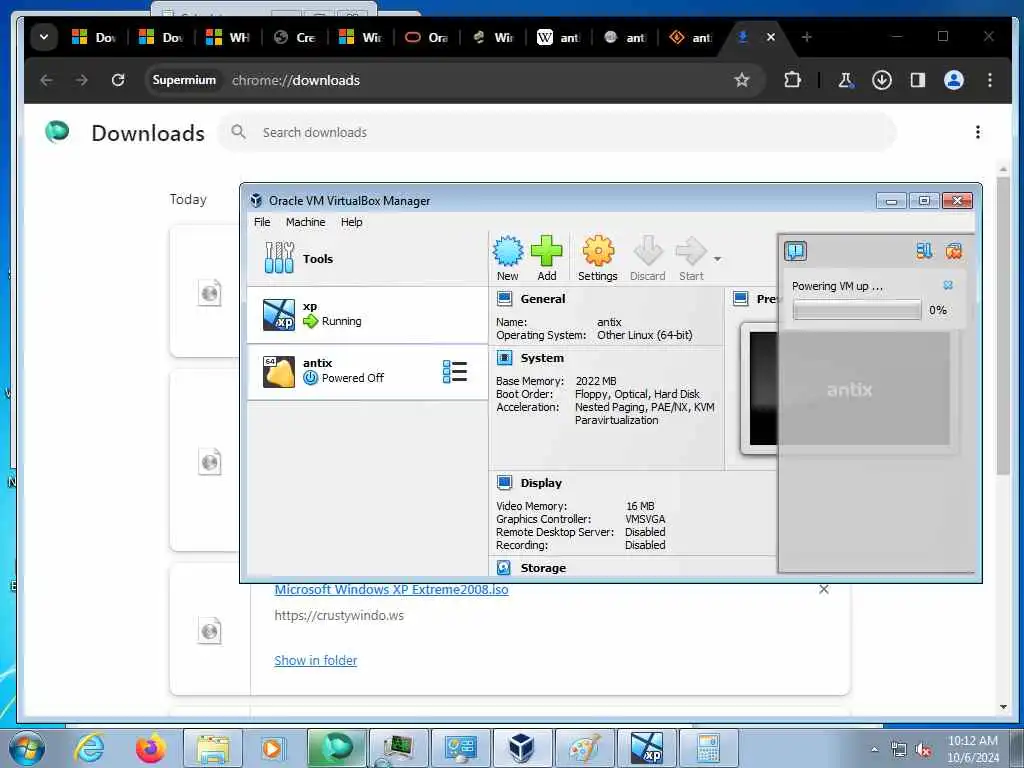Open the File menu in VirtualBox
The height and width of the screenshot is (768, 1024).
click(x=262, y=222)
